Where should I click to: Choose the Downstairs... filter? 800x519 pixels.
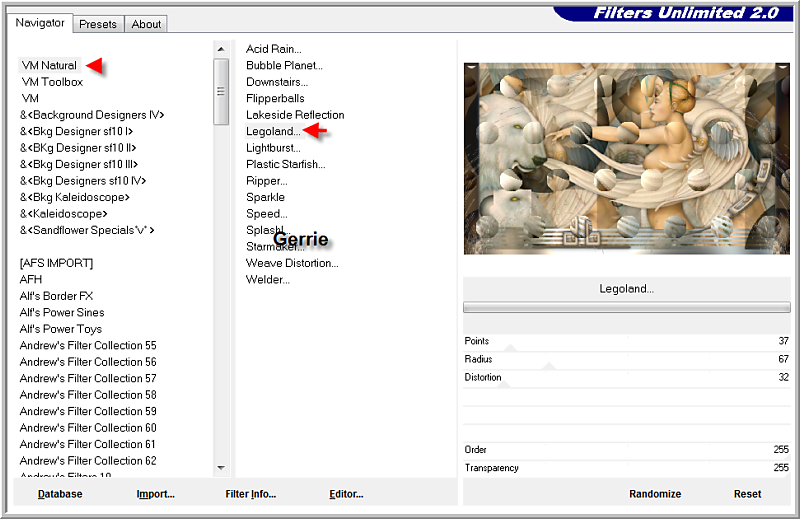[x=277, y=82]
